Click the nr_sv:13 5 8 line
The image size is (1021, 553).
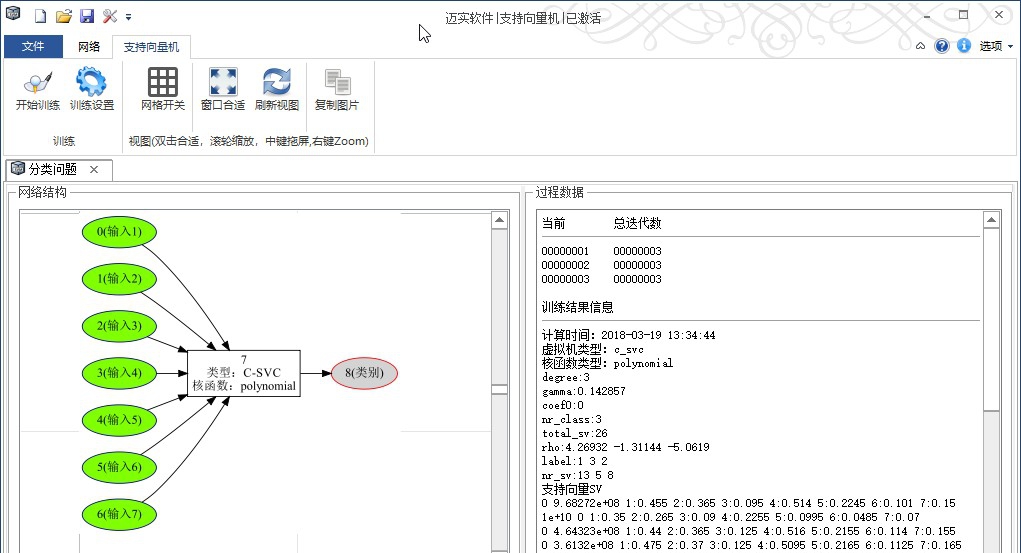tap(578, 475)
